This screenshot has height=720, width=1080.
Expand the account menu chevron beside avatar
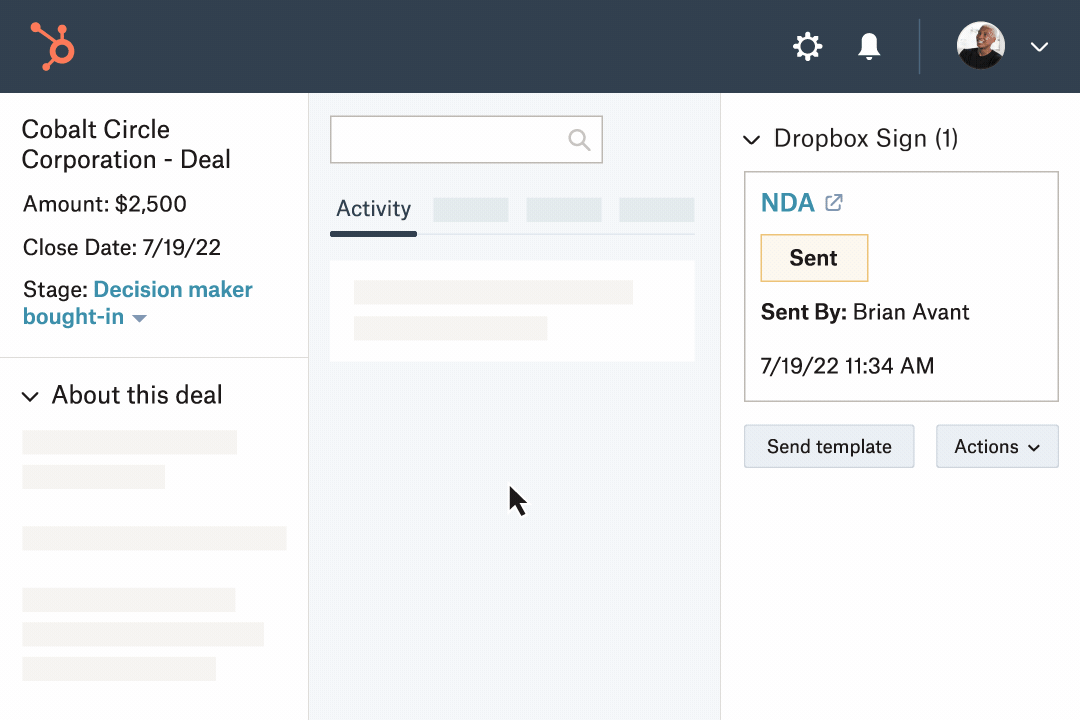pos(1039,47)
